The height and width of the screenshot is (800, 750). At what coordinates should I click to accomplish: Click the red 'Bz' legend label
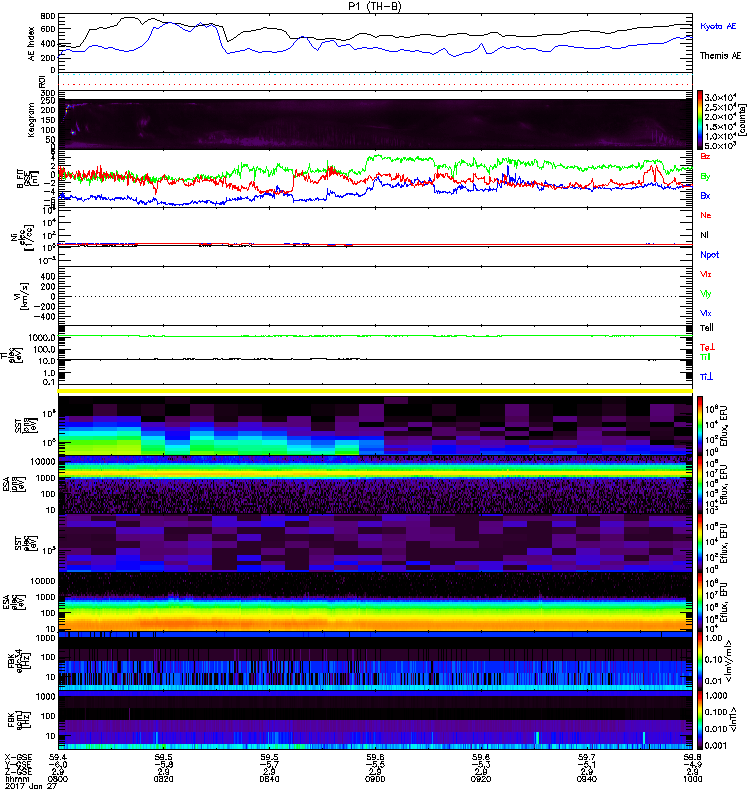(x=705, y=156)
